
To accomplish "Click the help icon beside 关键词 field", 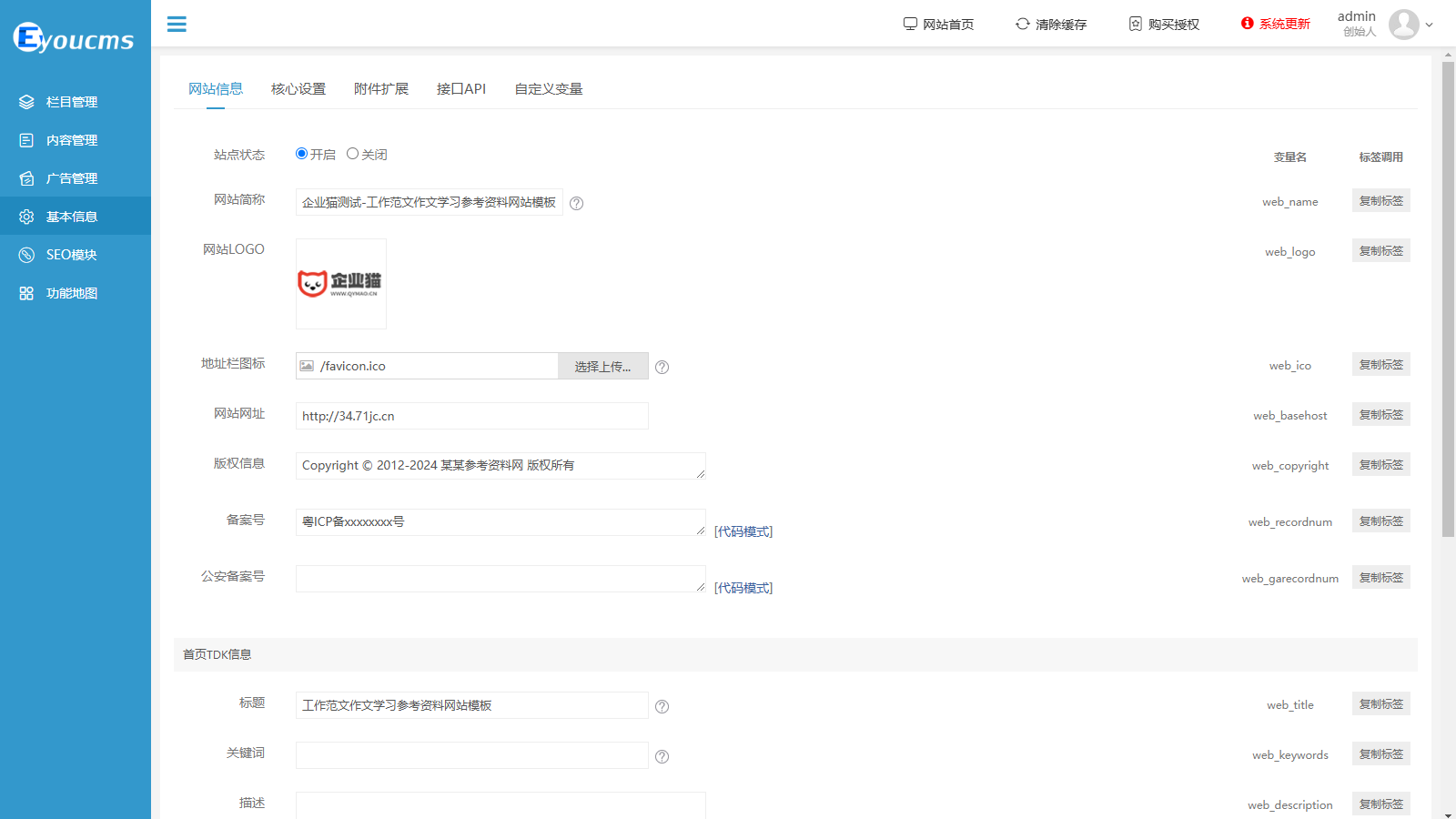I will [x=662, y=756].
